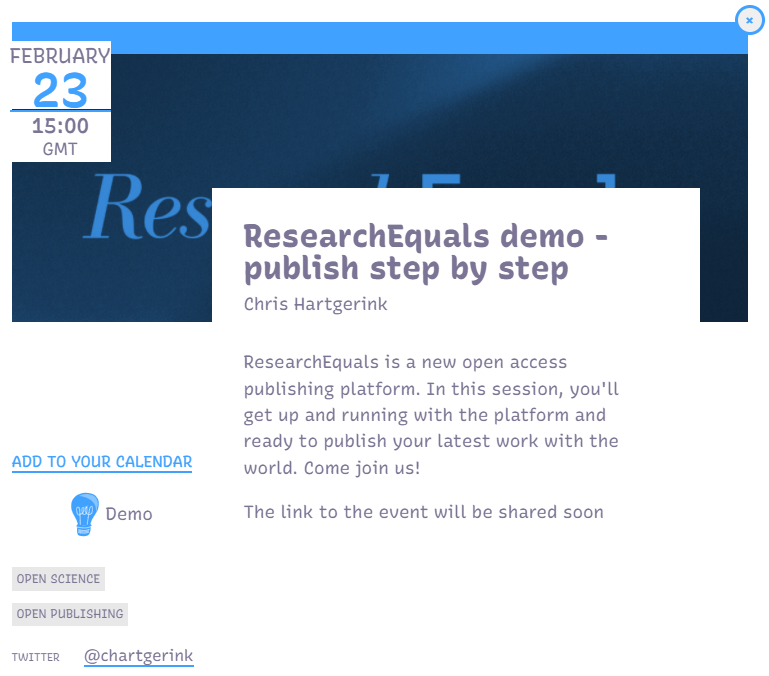Click the speaker name Chris Hartgerink
Screen dimensions: 769x676
(315, 304)
